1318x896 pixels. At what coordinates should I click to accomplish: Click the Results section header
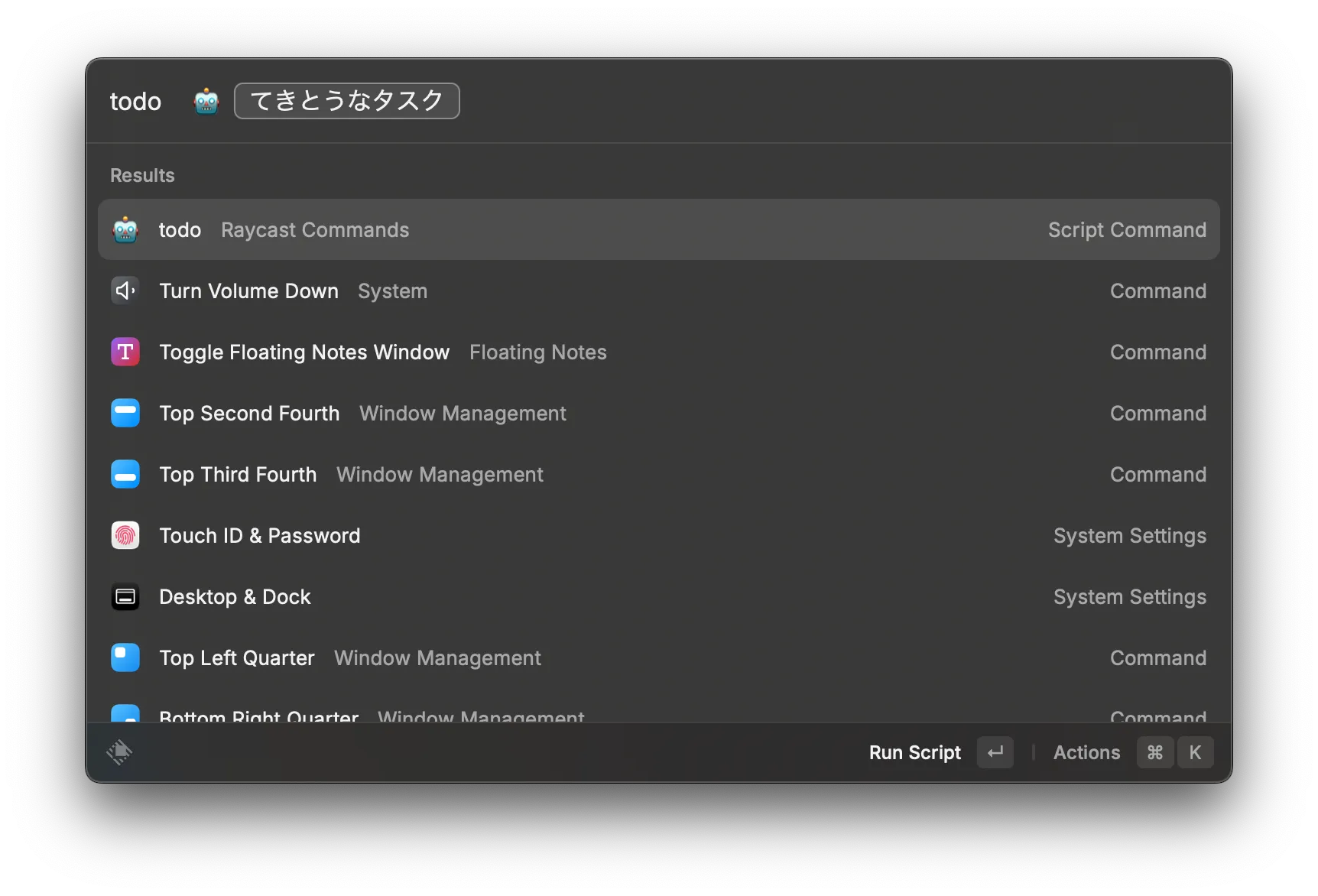click(x=142, y=175)
